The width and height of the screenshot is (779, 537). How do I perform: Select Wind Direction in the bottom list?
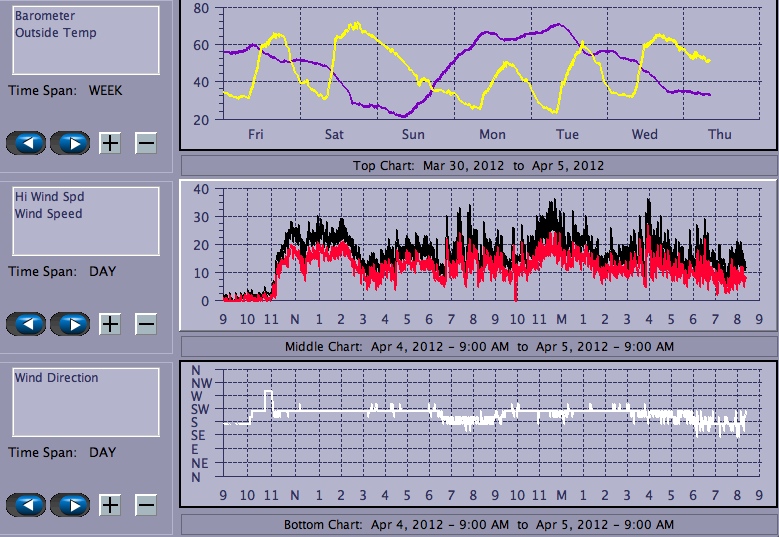click(56, 378)
